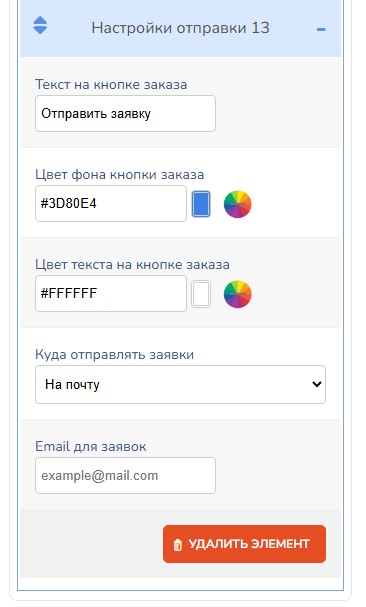Image resolution: width=366 pixels, height=607 pixels.
Task: Click the 'Куда отправлять заявки' label
Action: point(115,355)
